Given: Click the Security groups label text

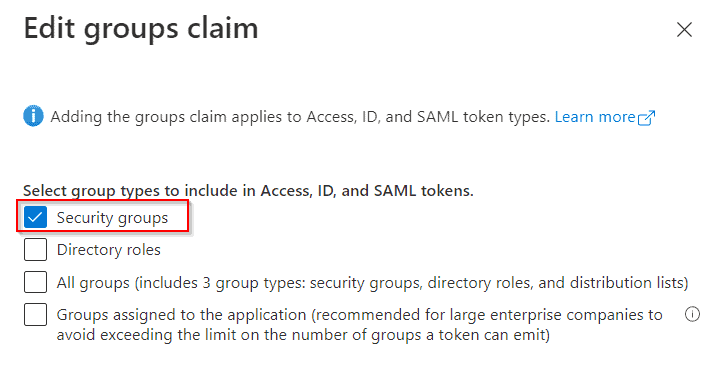Looking at the screenshot, I should point(112,218).
